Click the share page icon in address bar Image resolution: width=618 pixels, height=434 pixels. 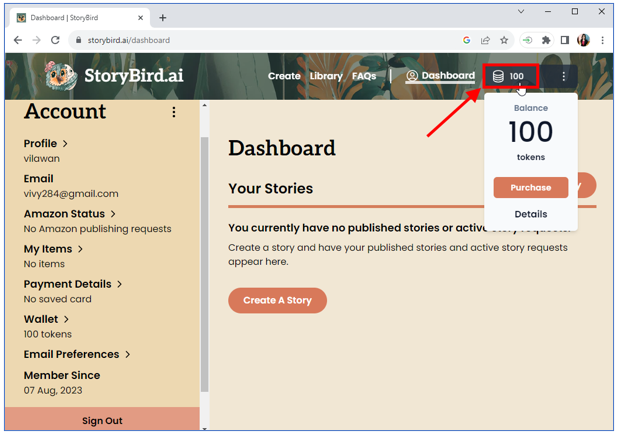(485, 40)
